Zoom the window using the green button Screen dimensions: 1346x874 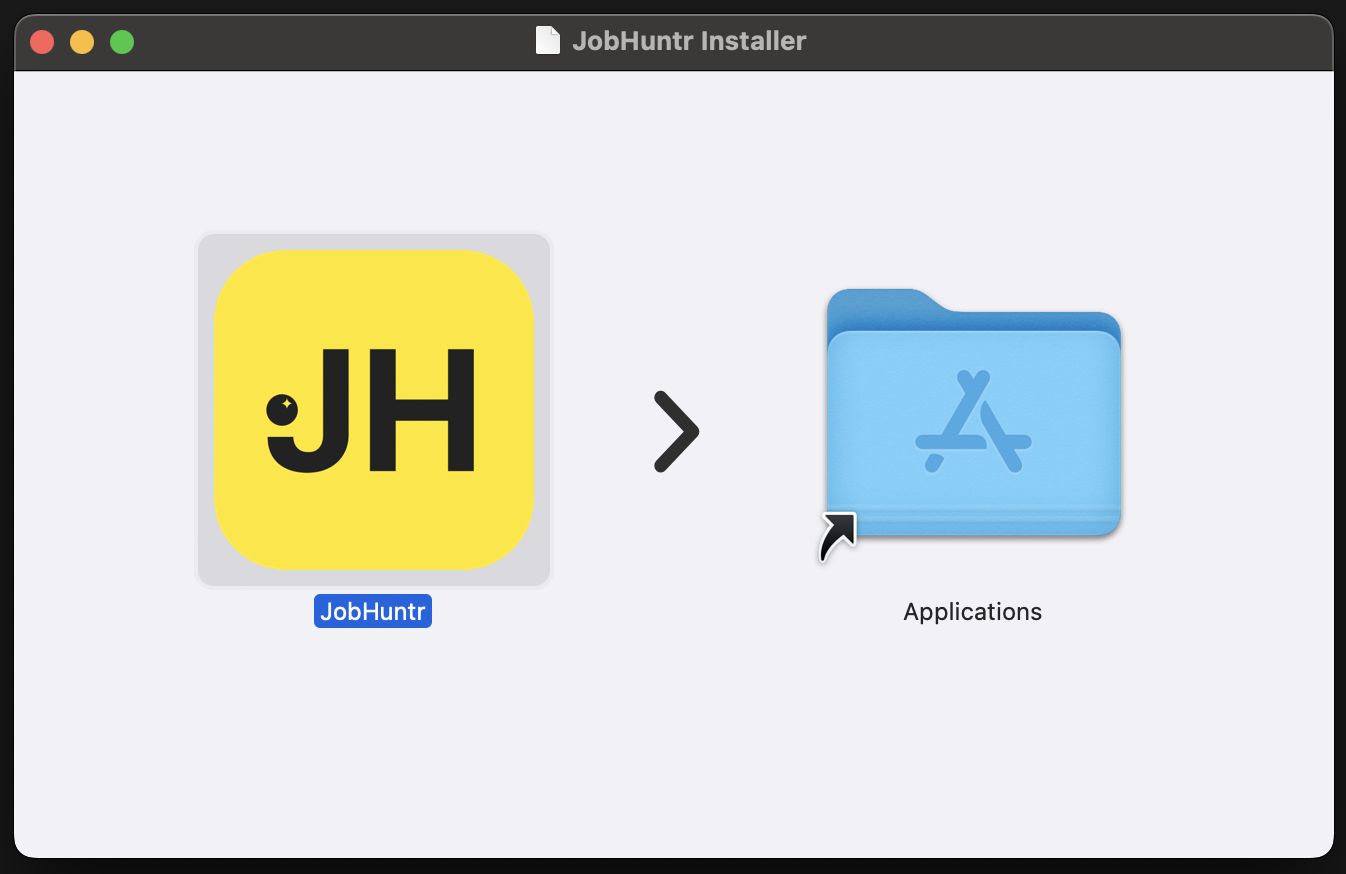[x=122, y=42]
